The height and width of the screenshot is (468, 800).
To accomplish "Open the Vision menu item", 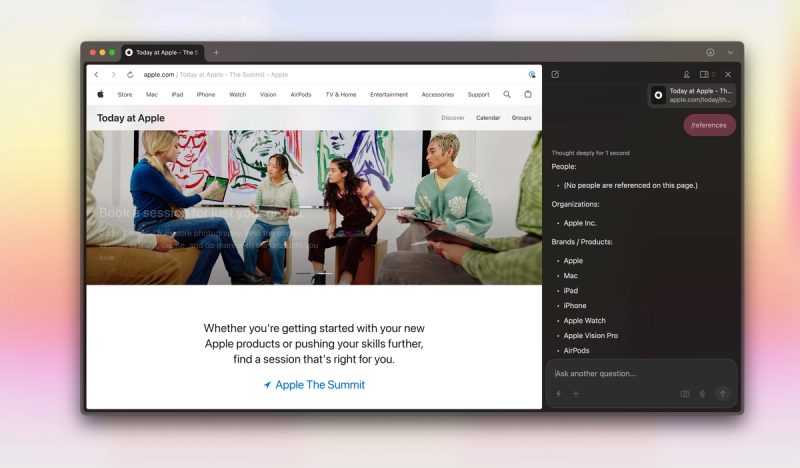I will [268, 94].
